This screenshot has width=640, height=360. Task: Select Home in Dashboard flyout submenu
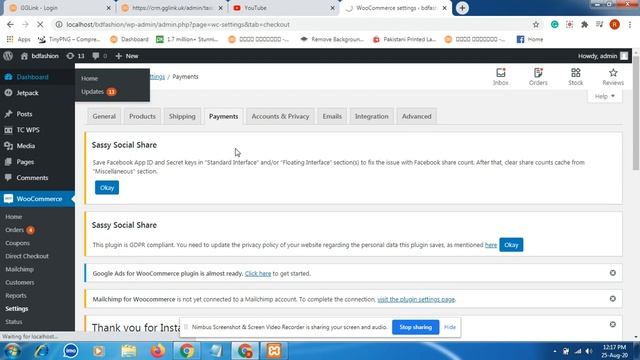tap(89, 78)
